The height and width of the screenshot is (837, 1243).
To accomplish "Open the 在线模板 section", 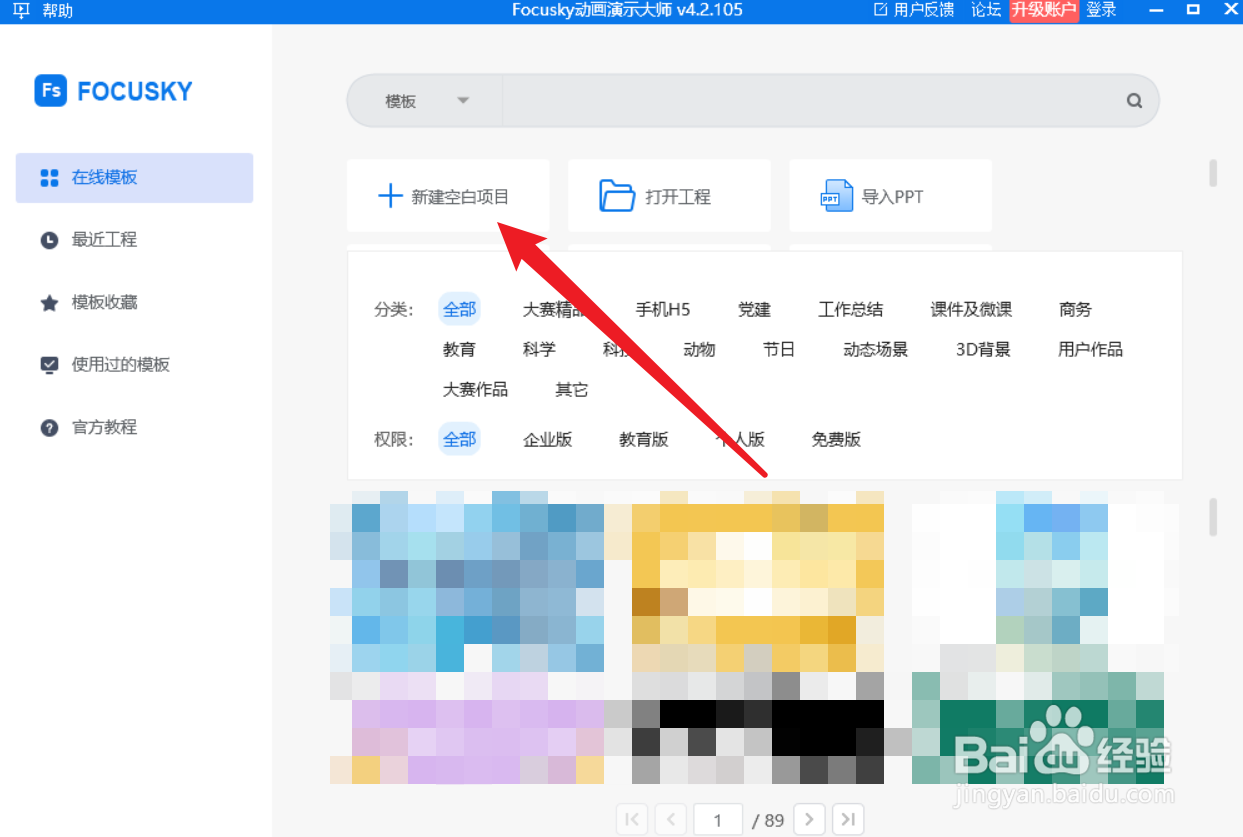I will [134, 178].
